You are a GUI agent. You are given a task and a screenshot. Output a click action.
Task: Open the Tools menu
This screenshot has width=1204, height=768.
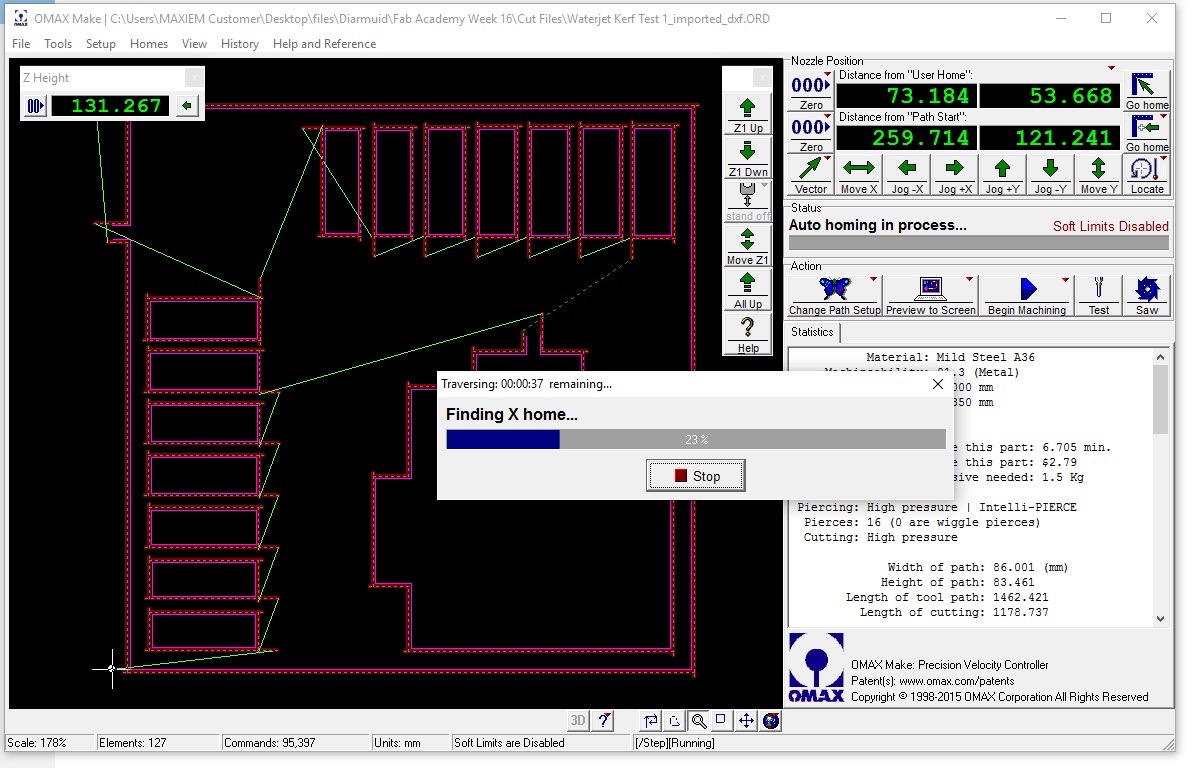(58, 44)
